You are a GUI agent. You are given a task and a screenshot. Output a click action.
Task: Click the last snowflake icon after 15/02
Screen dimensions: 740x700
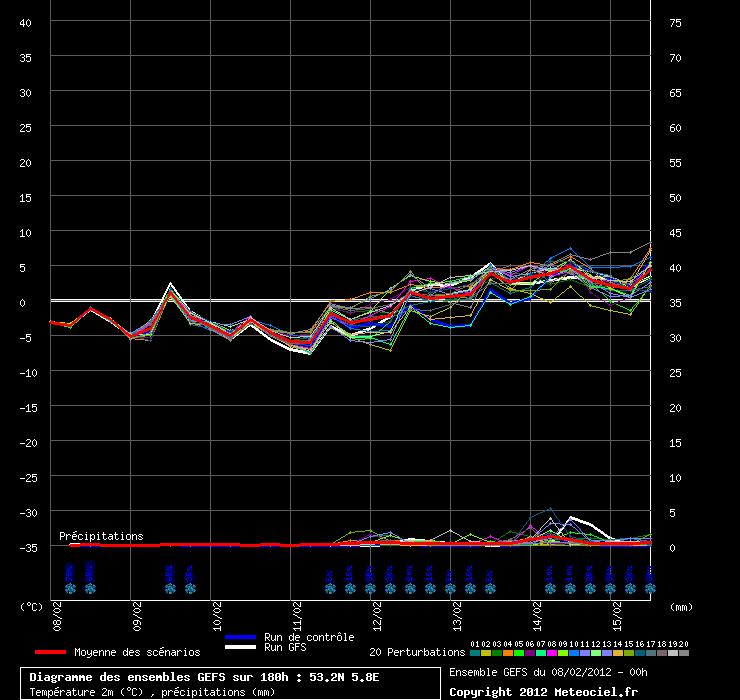(x=650, y=589)
